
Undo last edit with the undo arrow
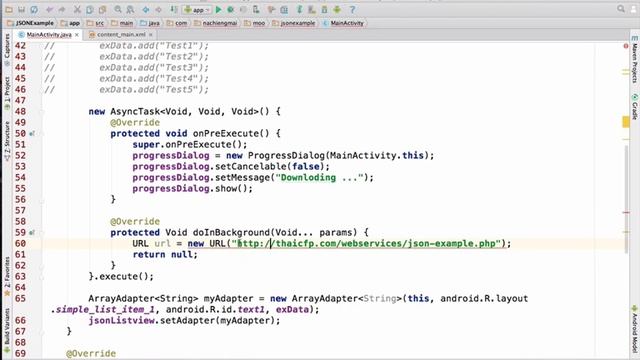tap(50, 9)
